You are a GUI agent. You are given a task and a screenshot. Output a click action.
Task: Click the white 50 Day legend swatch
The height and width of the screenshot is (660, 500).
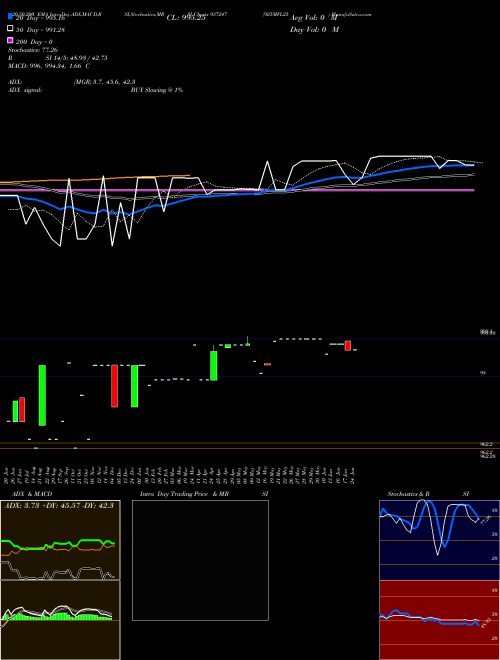[x=10, y=29]
